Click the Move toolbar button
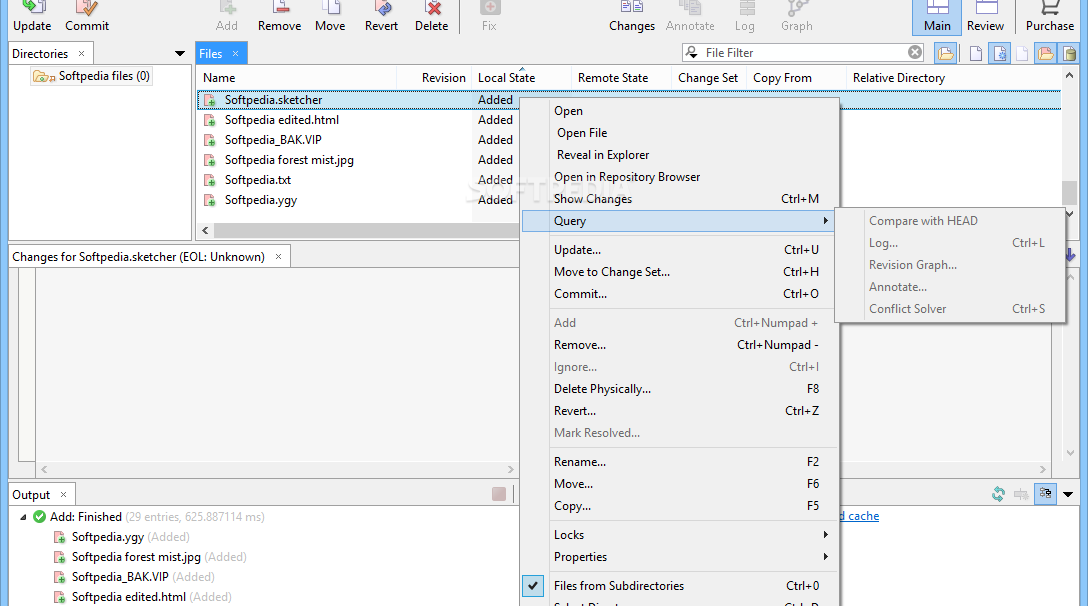Screen dimensions: 1088x606 tap(330, 17)
